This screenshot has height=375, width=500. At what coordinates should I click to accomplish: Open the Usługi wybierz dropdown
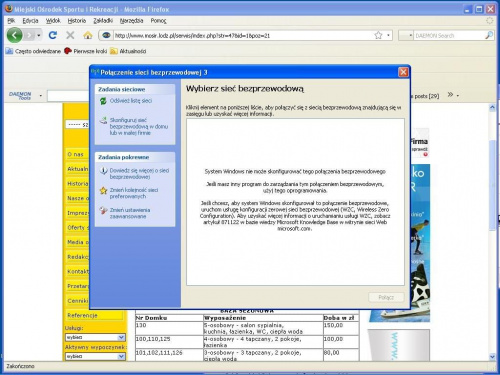(95, 337)
